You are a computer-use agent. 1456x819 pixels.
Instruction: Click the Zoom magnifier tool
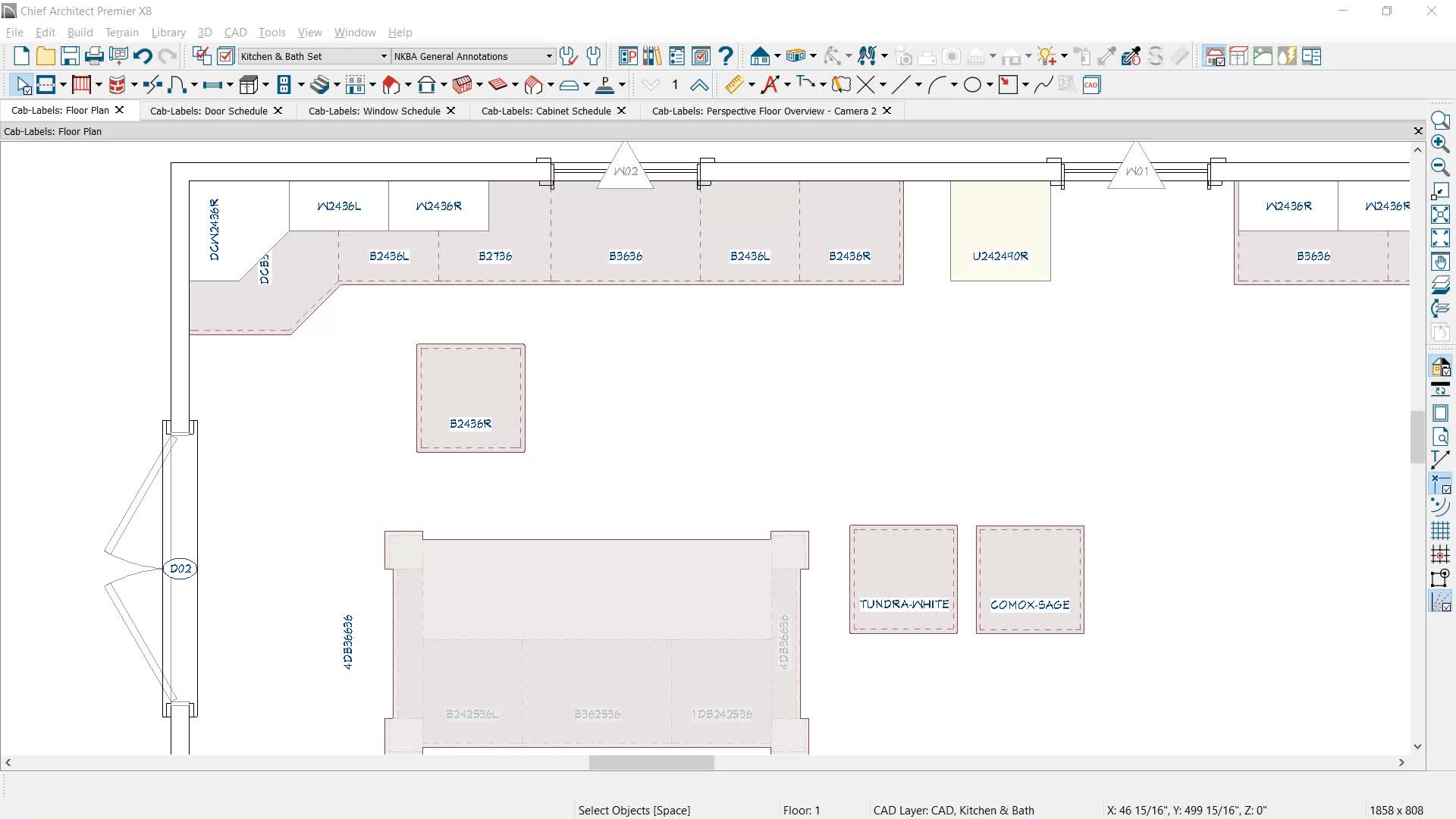1440,120
